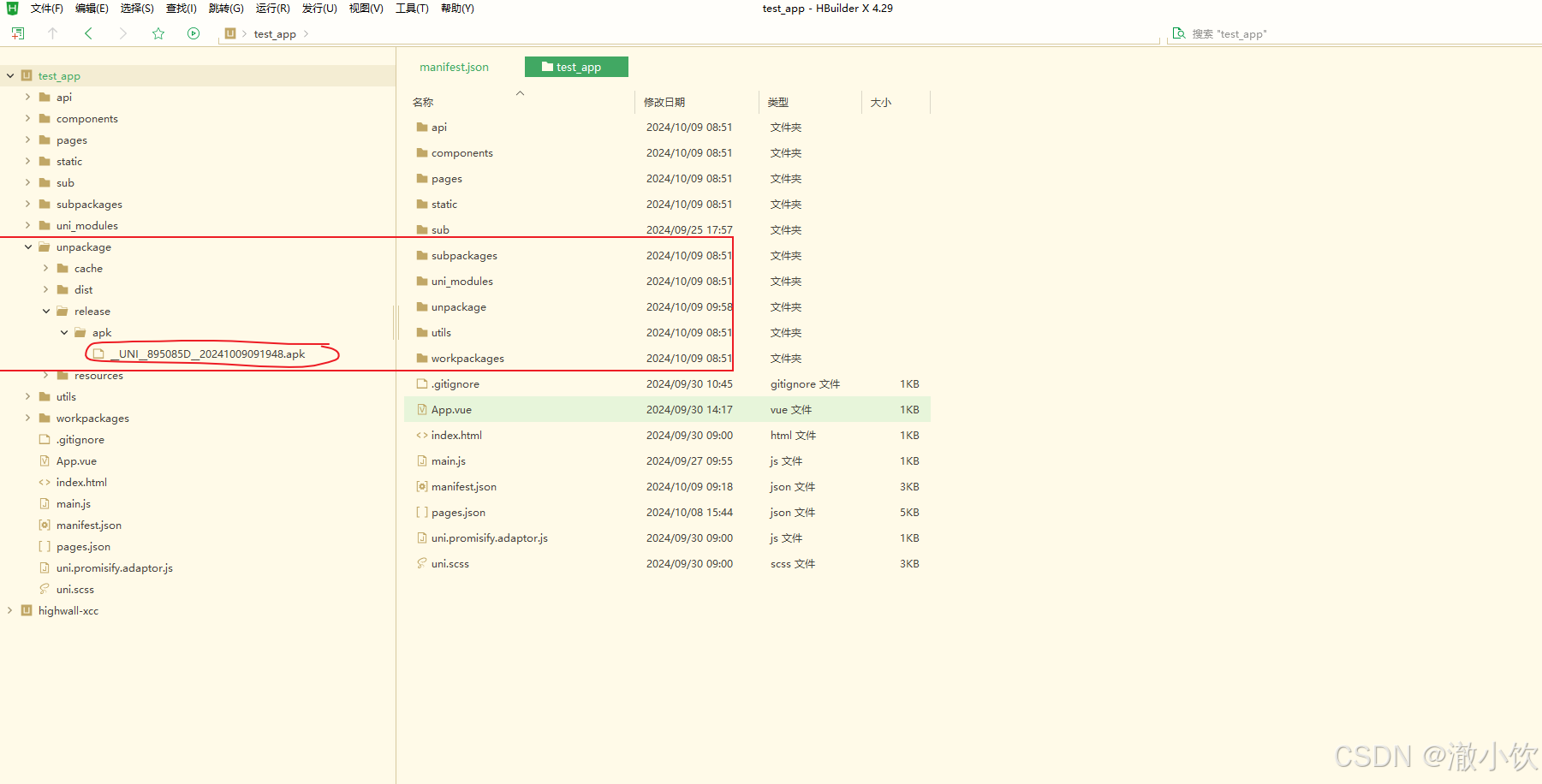Sort by 修改日期 column header
The width and height of the screenshot is (1542, 784).
(664, 102)
